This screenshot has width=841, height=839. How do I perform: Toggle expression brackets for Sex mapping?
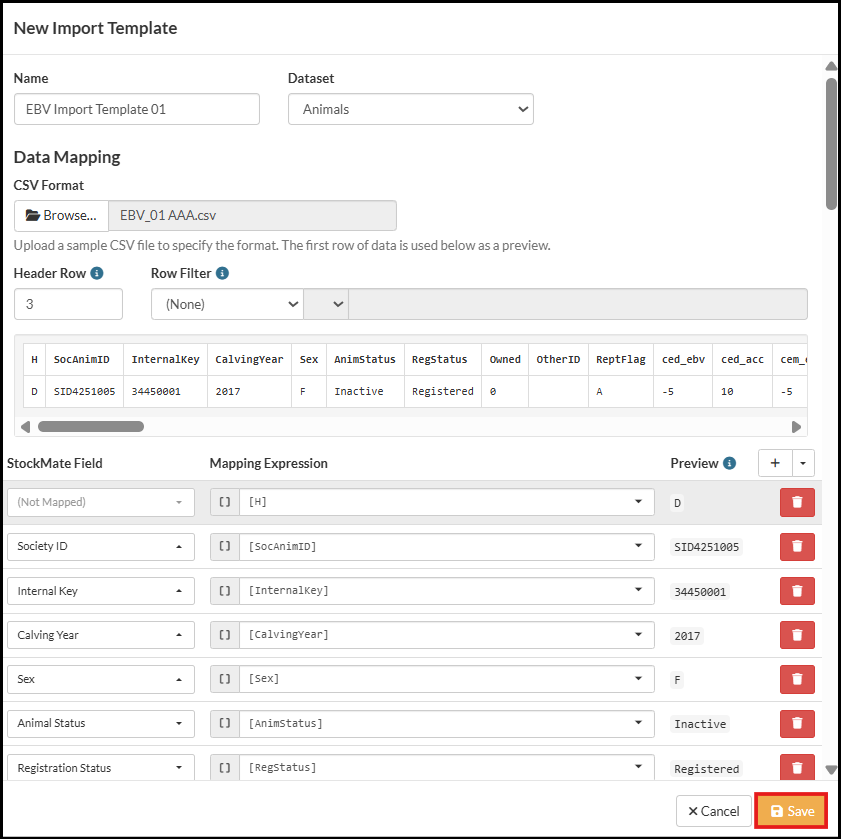pos(224,679)
